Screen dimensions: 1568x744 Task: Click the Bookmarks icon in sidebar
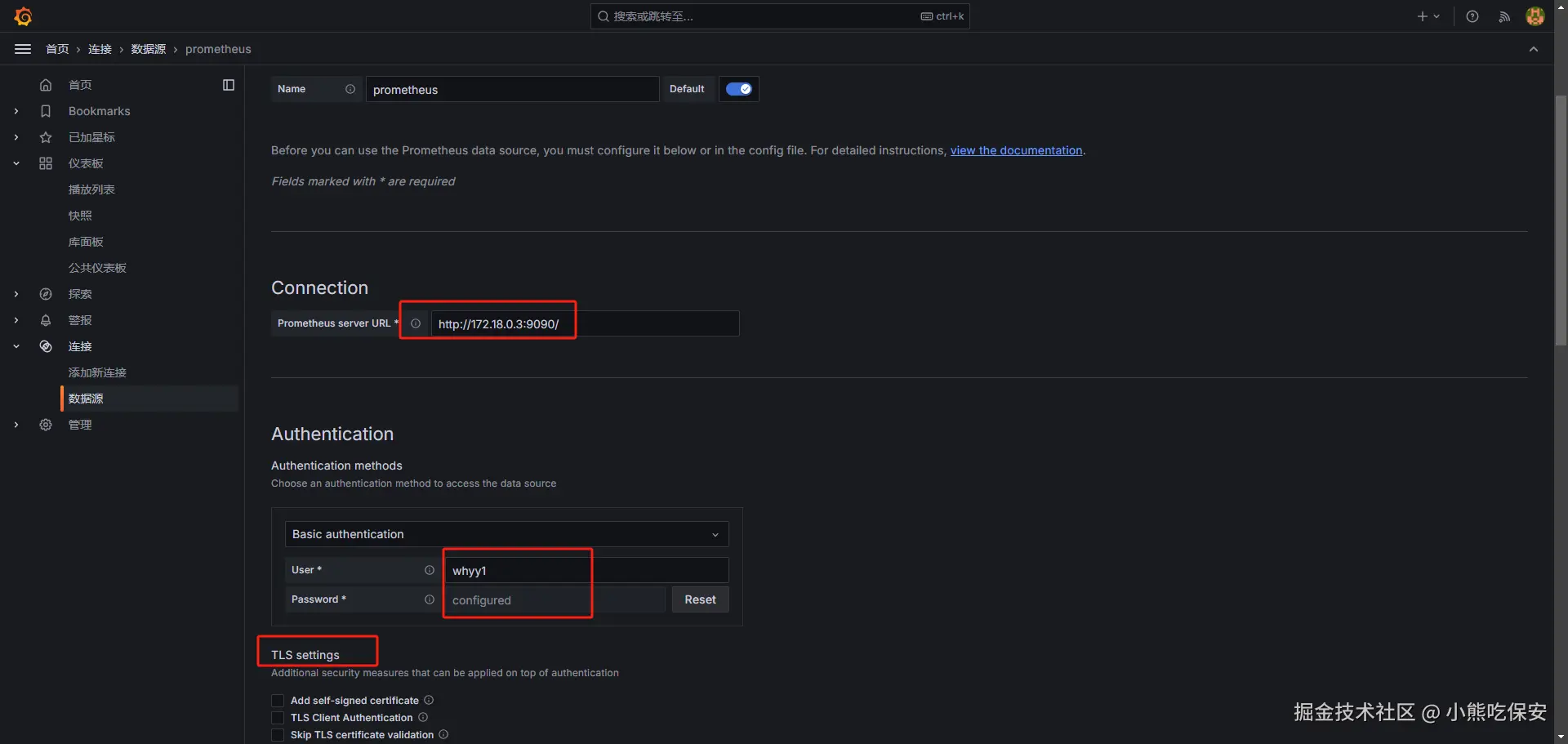tap(46, 111)
